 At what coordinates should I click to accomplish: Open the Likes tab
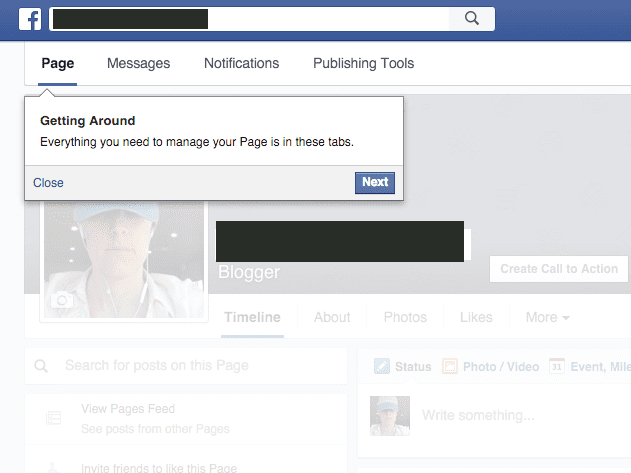[476, 318]
